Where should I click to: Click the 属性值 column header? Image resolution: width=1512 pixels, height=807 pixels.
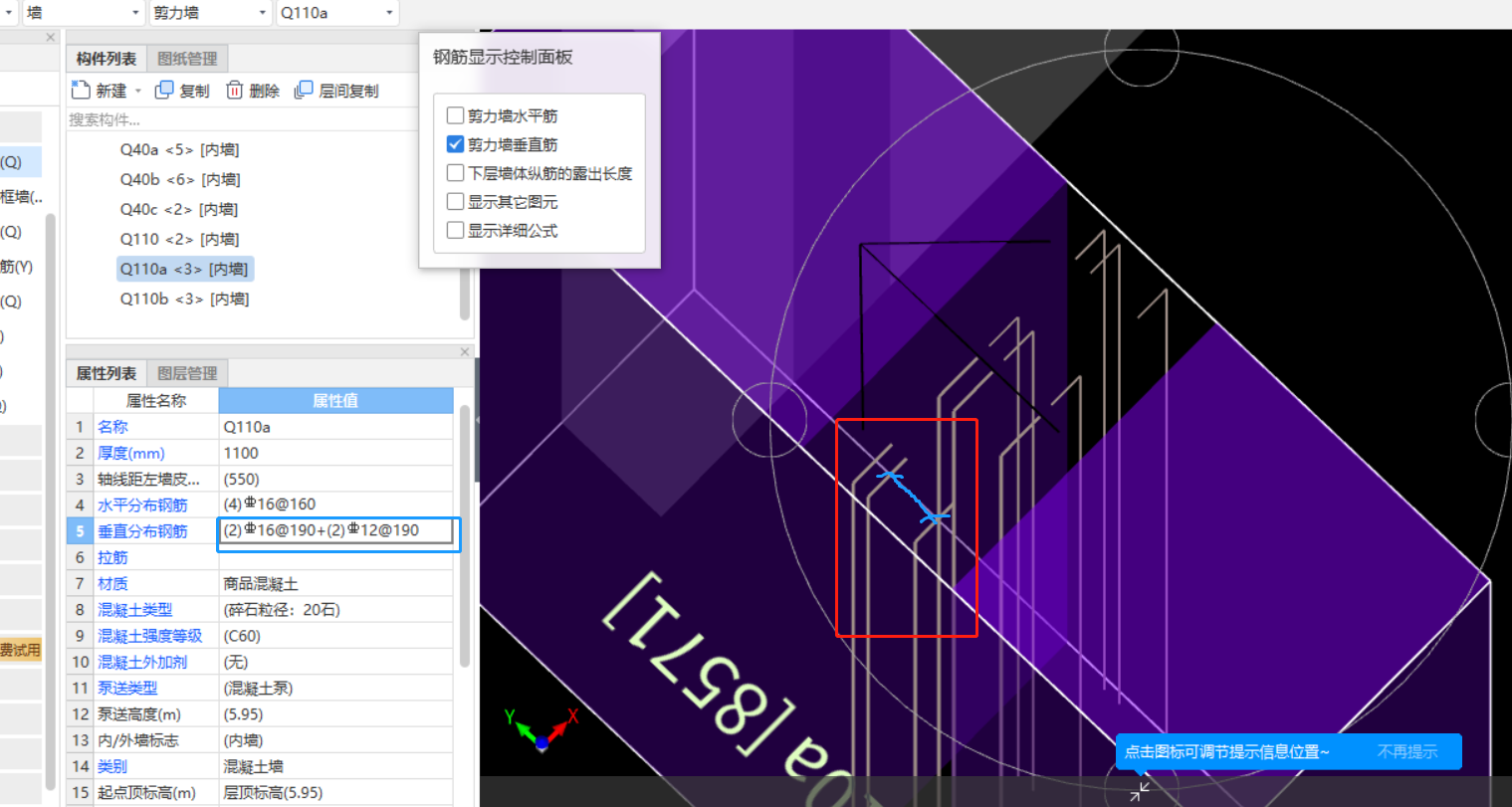coord(335,400)
